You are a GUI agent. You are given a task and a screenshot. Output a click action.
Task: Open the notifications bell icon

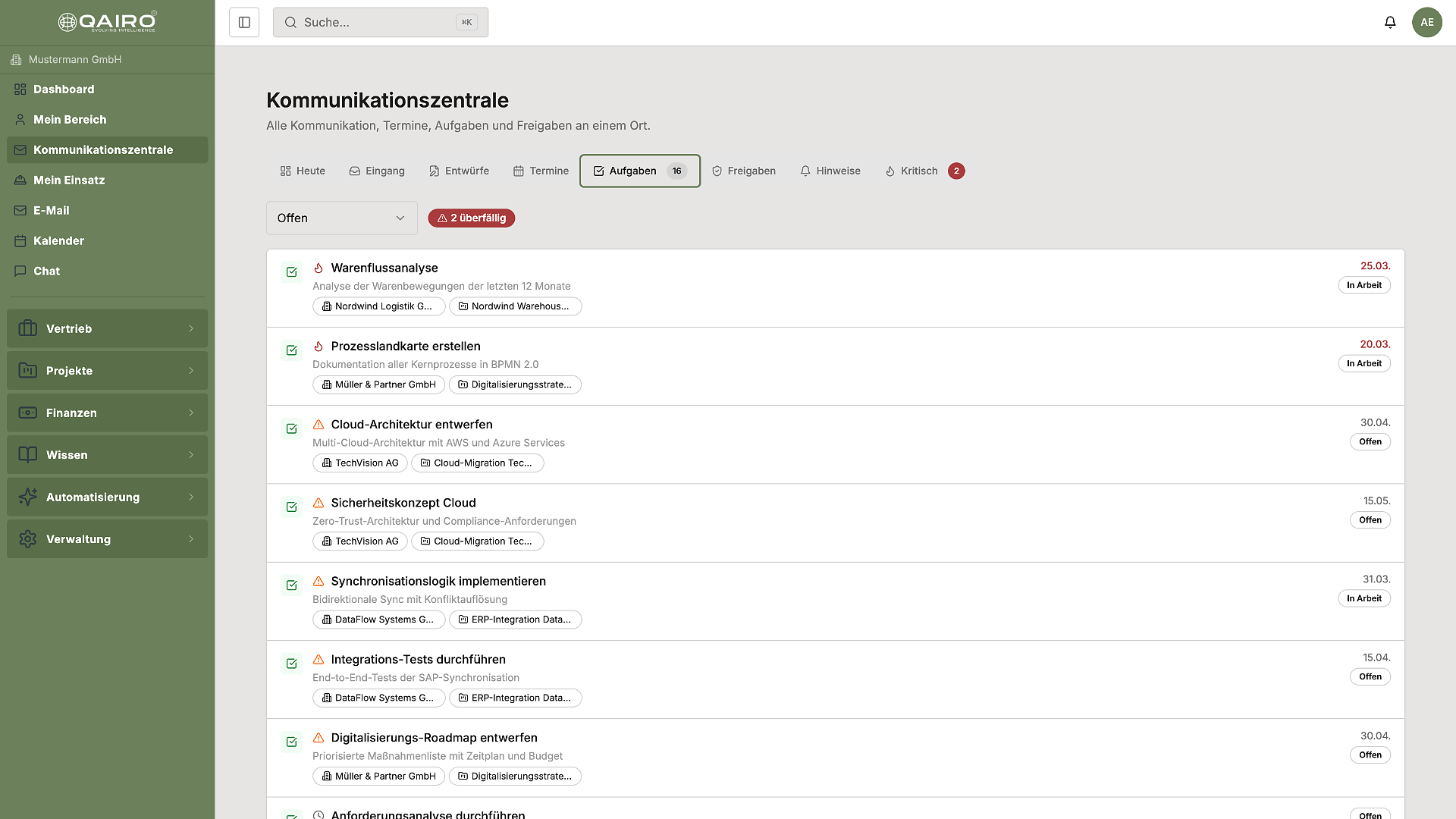click(x=1390, y=23)
